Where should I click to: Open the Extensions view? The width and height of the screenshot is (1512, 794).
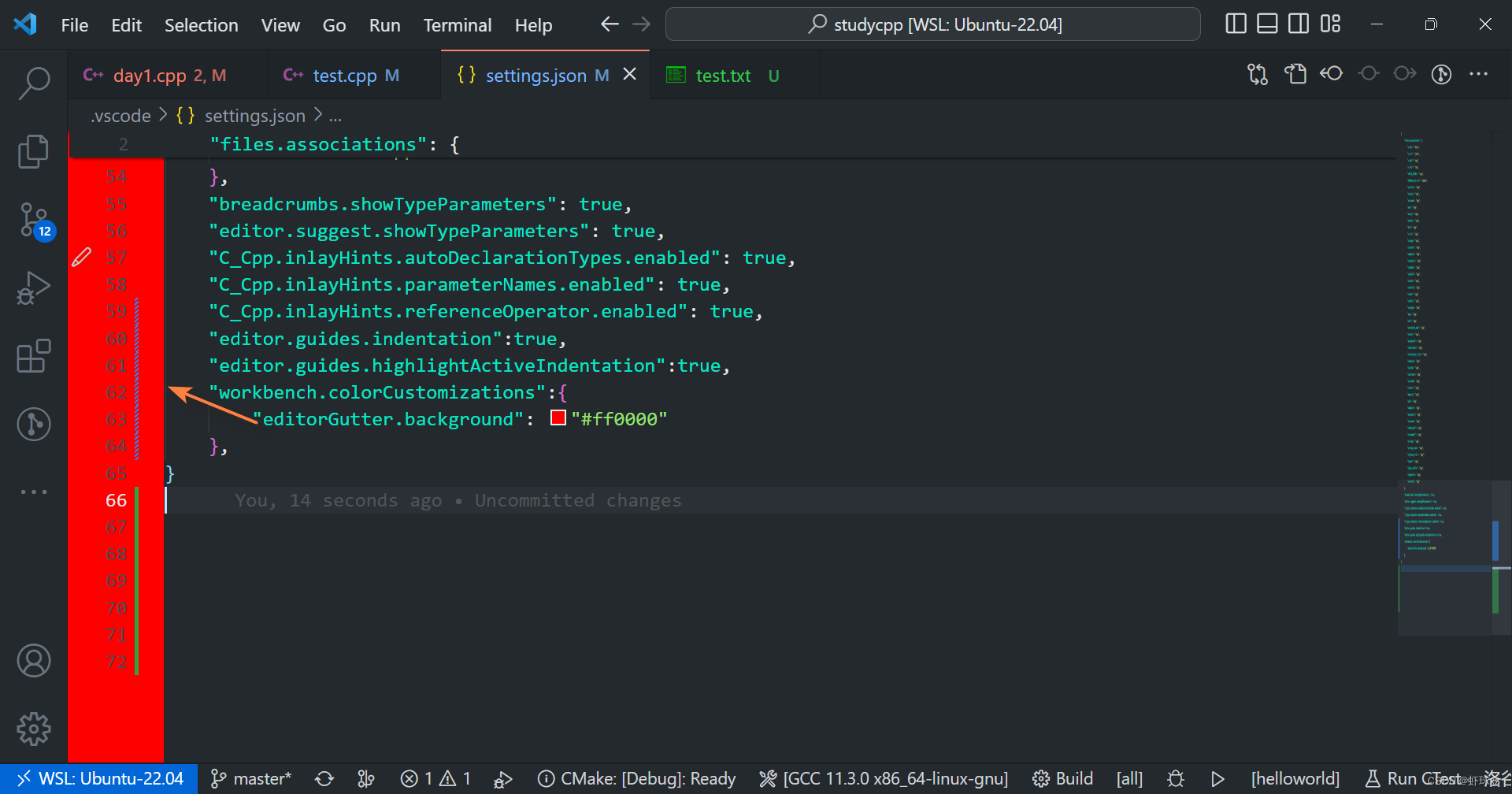click(x=34, y=356)
